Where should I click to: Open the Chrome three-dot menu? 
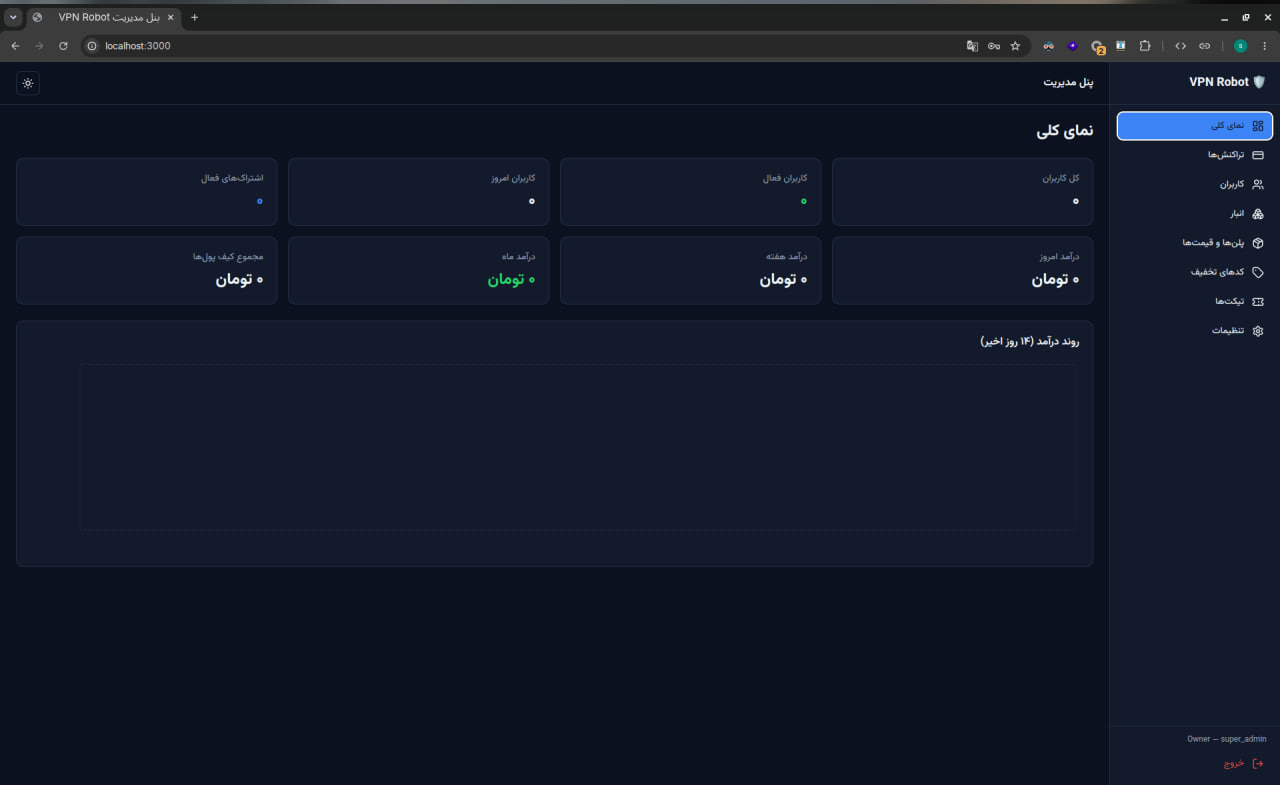click(x=1265, y=46)
